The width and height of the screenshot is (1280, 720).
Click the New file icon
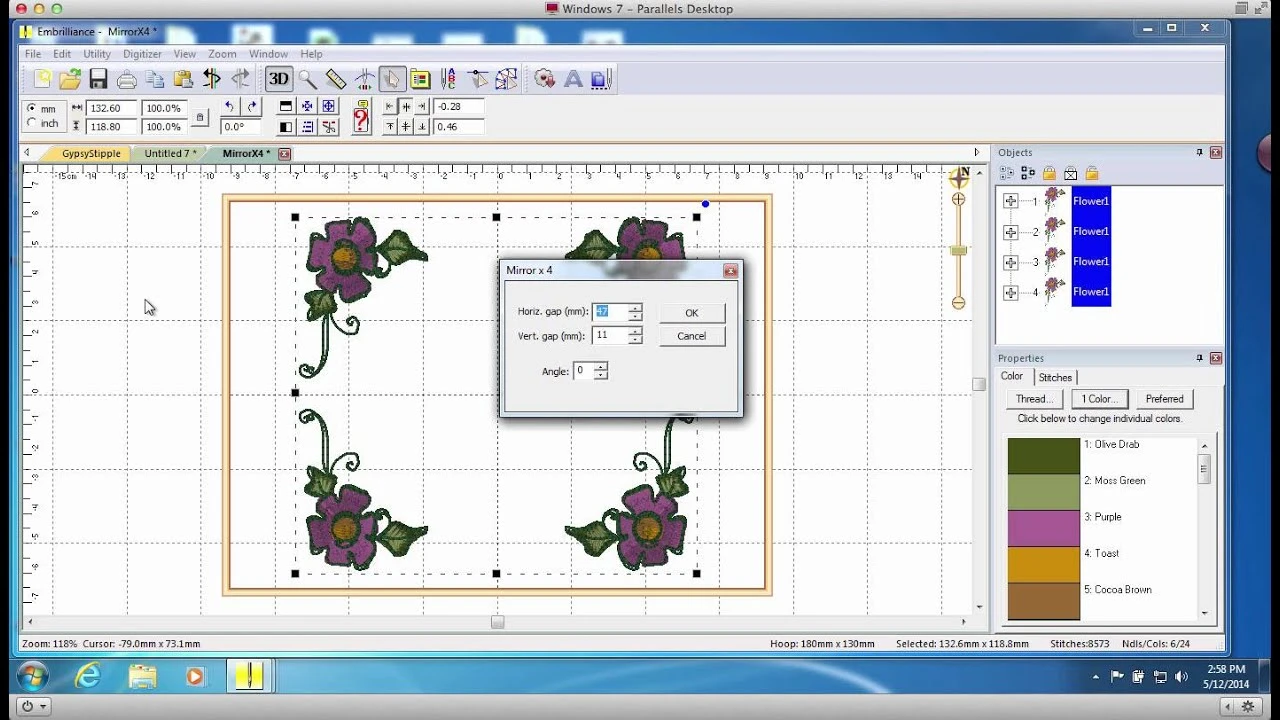[x=42, y=79]
